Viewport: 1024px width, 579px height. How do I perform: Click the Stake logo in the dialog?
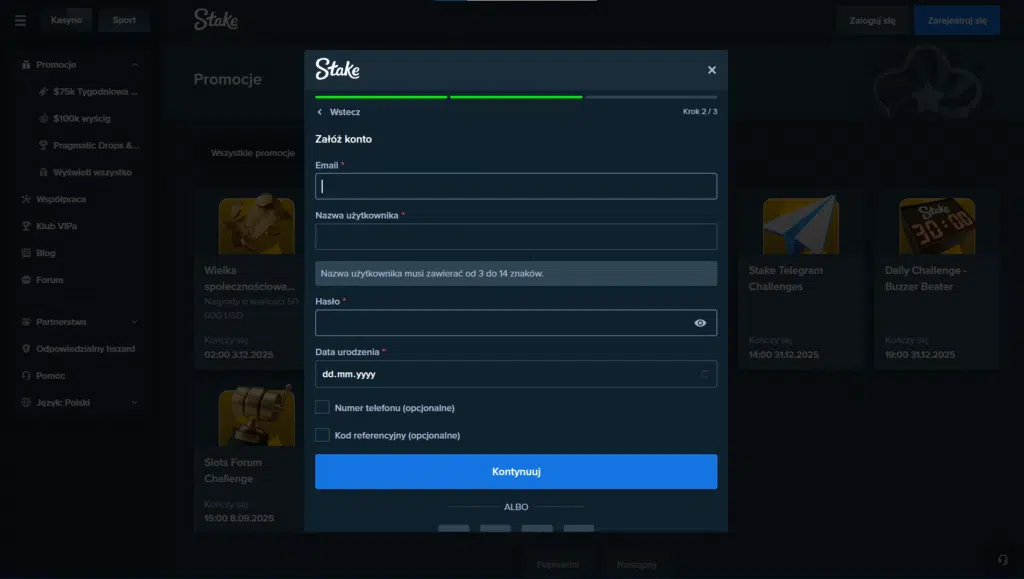point(338,69)
